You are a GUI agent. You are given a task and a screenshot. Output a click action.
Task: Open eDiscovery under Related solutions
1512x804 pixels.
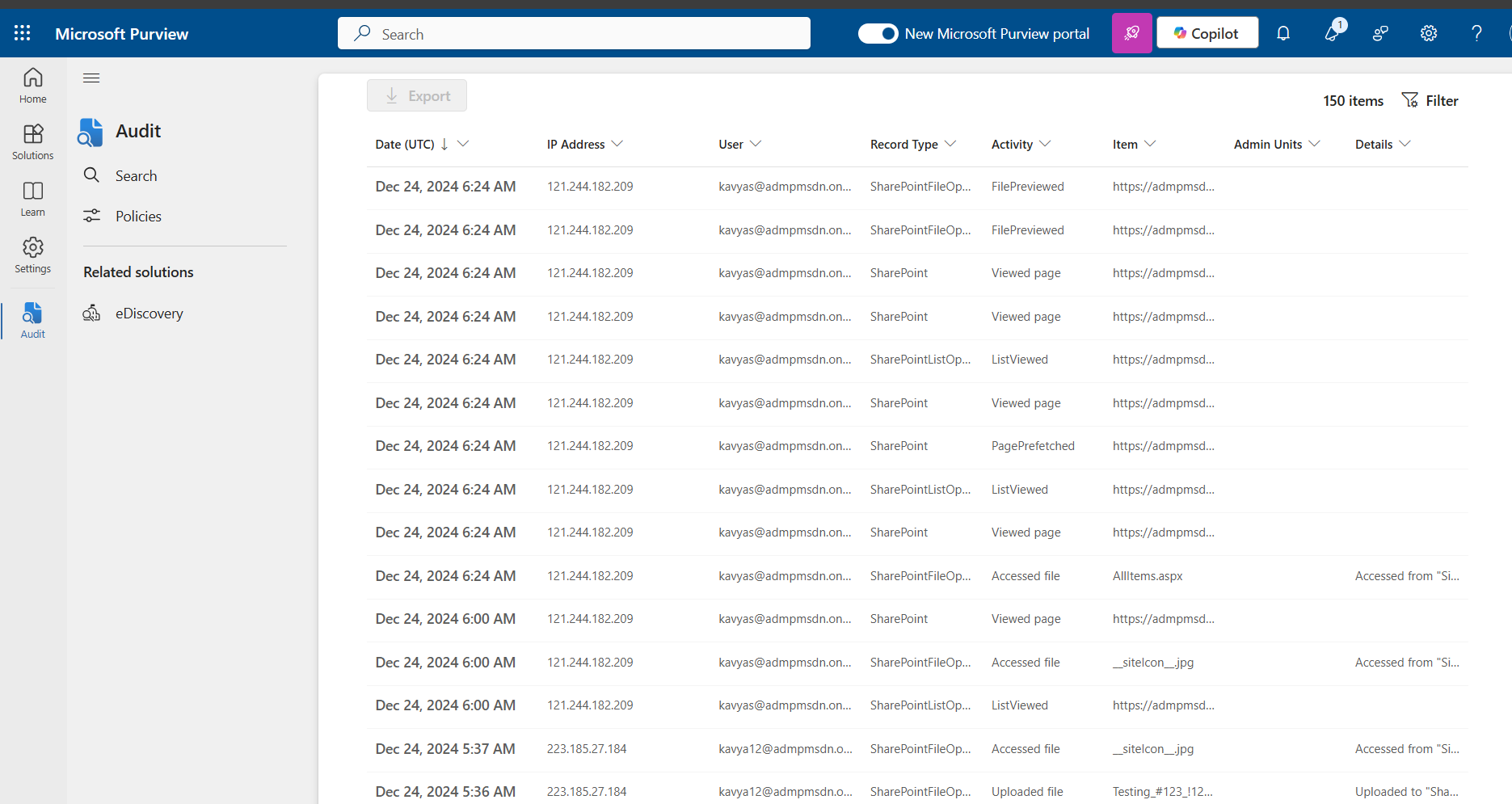click(150, 314)
